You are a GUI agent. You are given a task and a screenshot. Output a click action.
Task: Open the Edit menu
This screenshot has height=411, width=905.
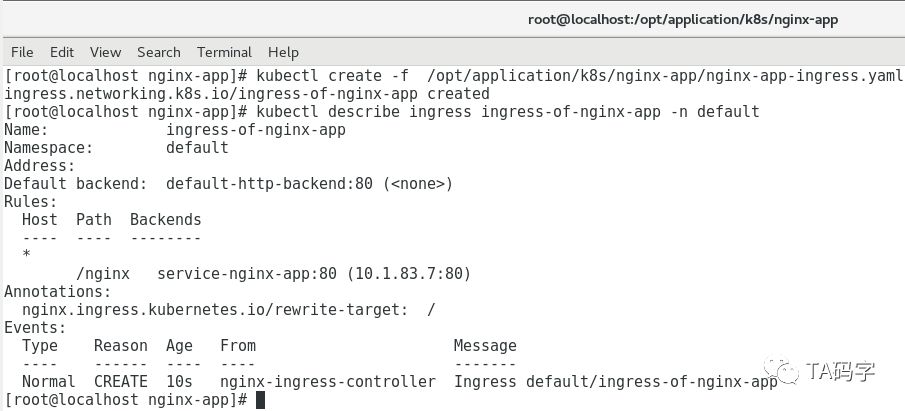click(62, 52)
